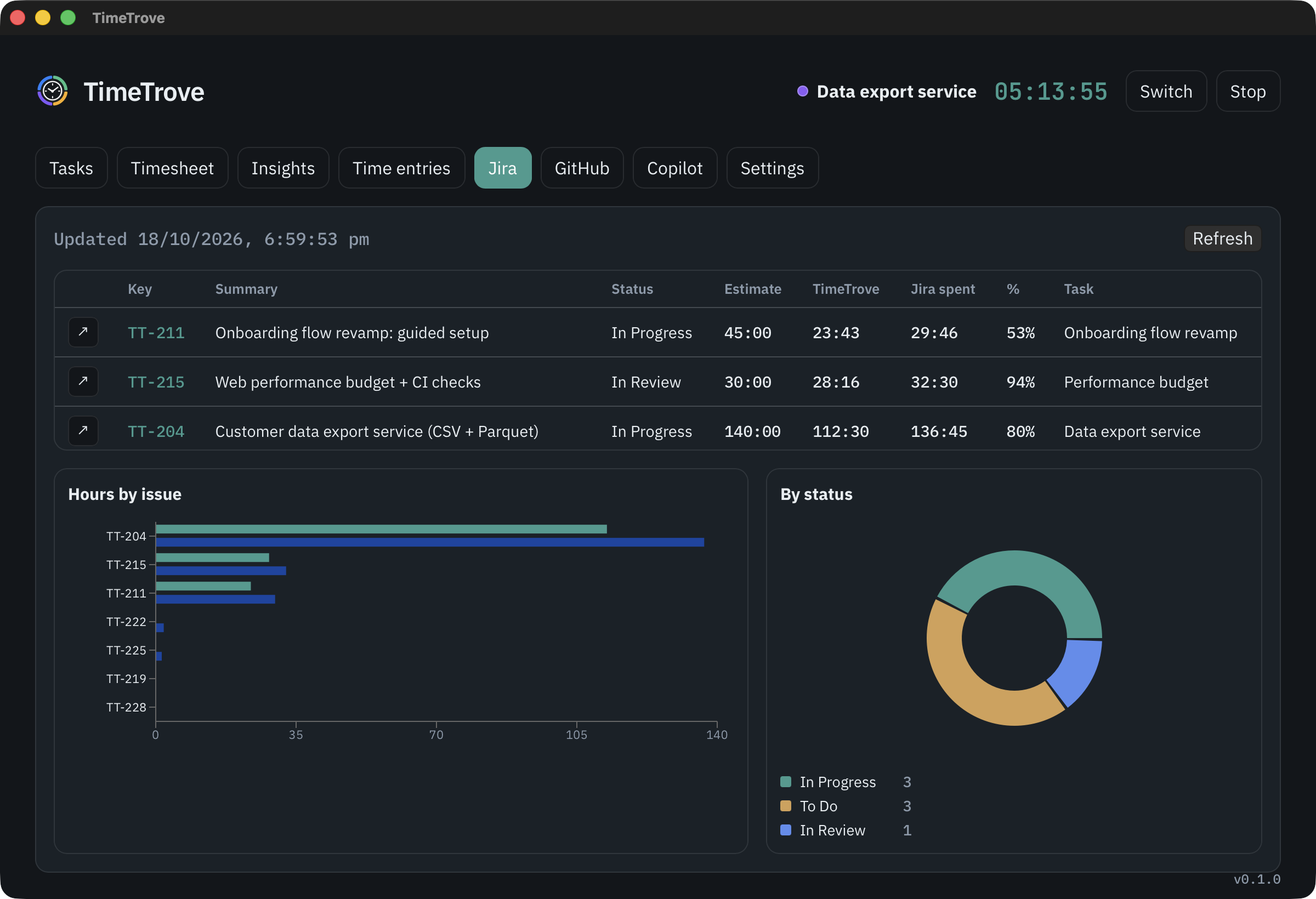The width and height of the screenshot is (1316, 899).
Task: Click the blue TT-215 bar in chart
Action: (221, 571)
